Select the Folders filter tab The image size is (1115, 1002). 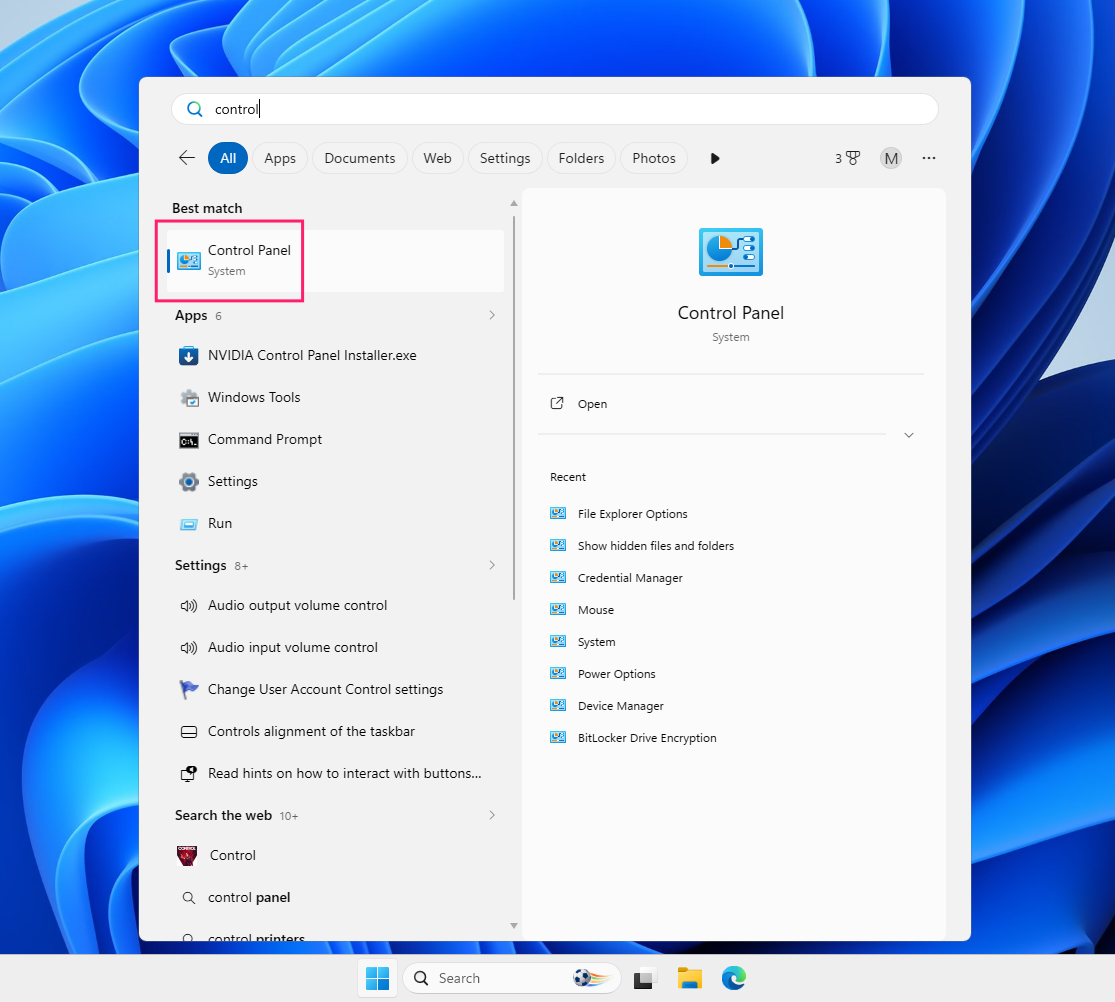tap(581, 158)
